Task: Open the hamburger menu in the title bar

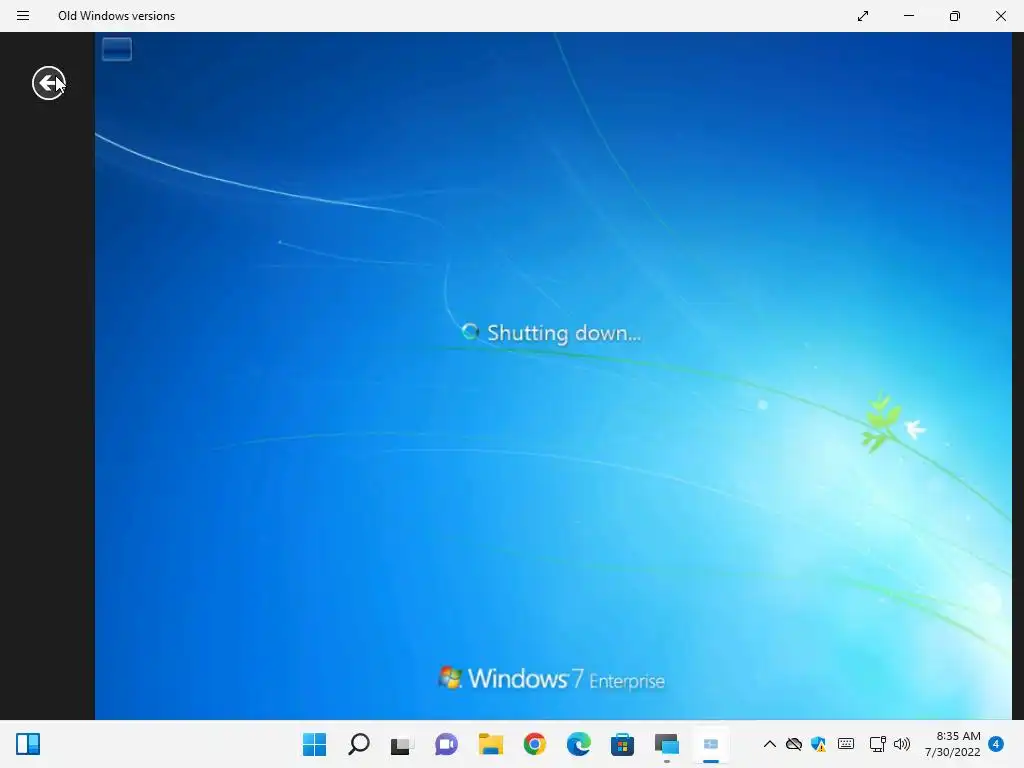Action: coord(23,16)
